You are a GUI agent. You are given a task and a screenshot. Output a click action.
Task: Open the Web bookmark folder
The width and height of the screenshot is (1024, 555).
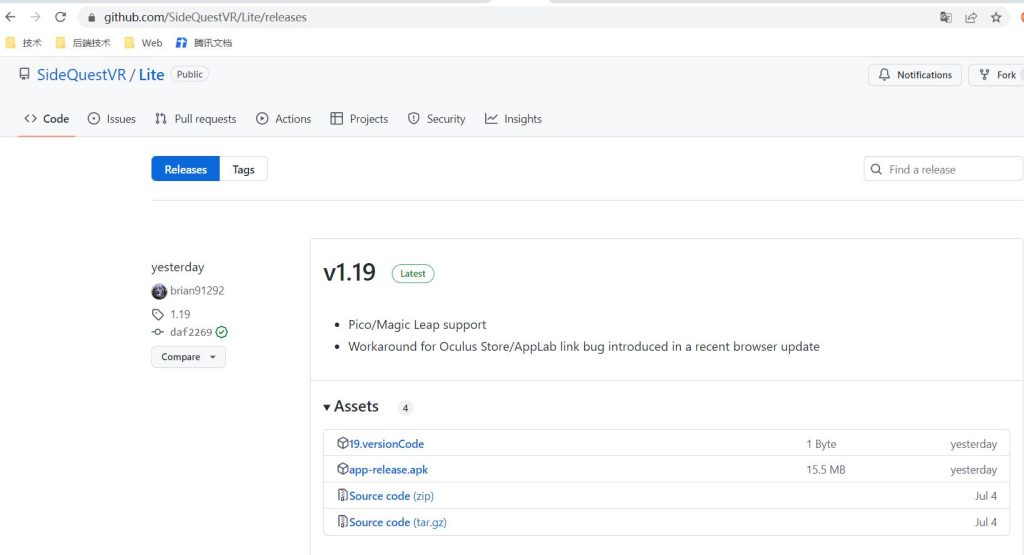[x=143, y=42]
